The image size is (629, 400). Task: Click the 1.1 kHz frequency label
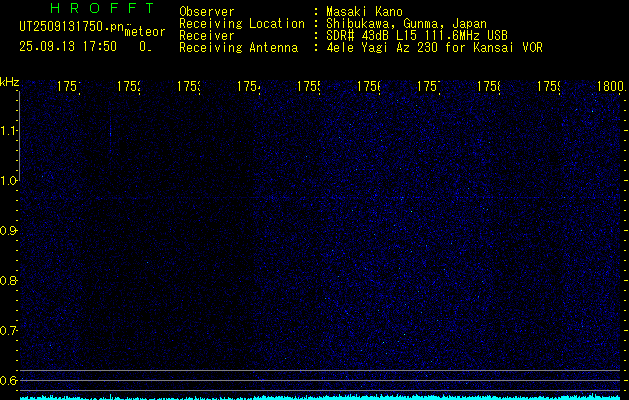pyautogui.click(x=9, y=130)
